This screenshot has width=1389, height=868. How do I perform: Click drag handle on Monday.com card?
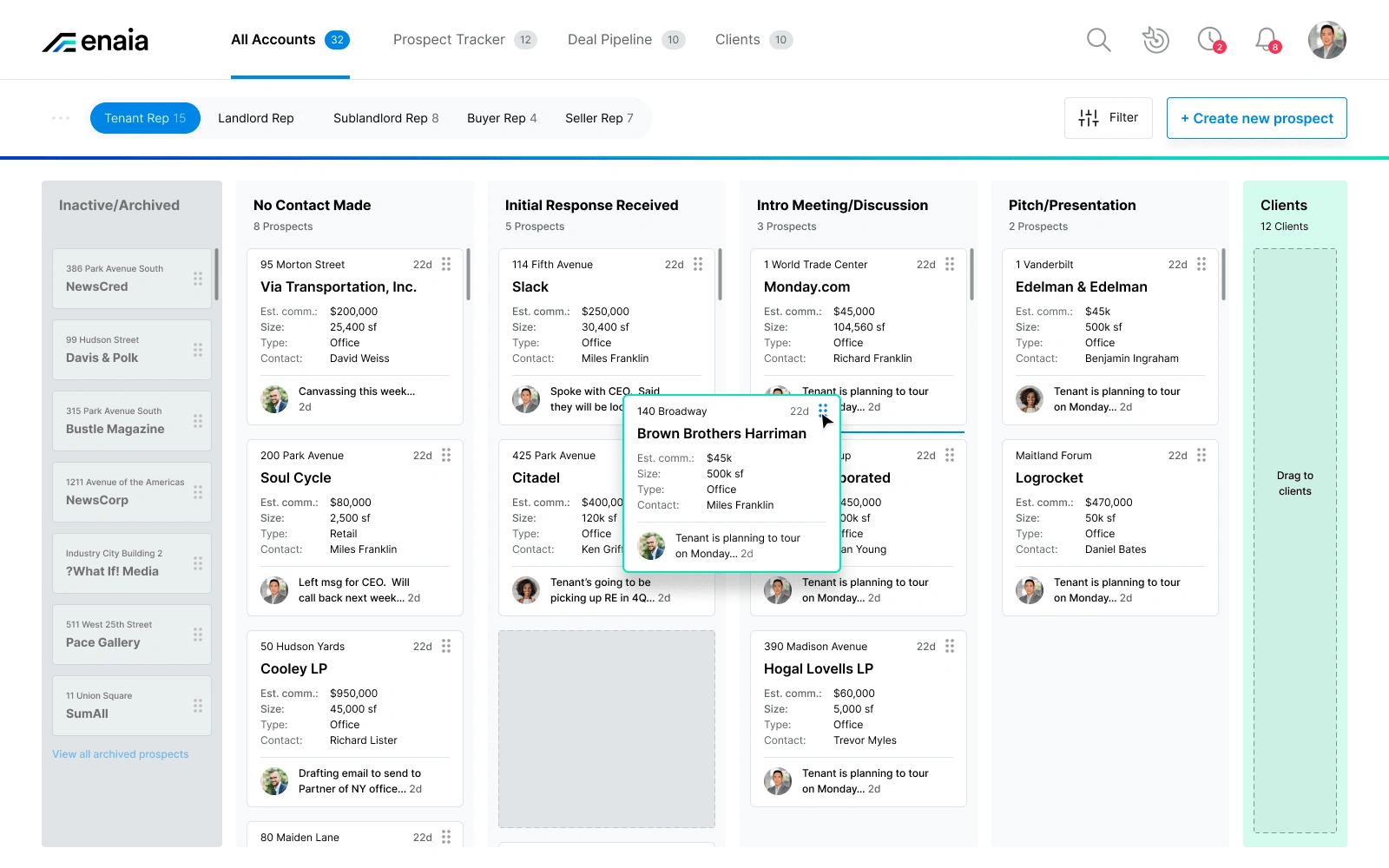click(x=950, y=264)
